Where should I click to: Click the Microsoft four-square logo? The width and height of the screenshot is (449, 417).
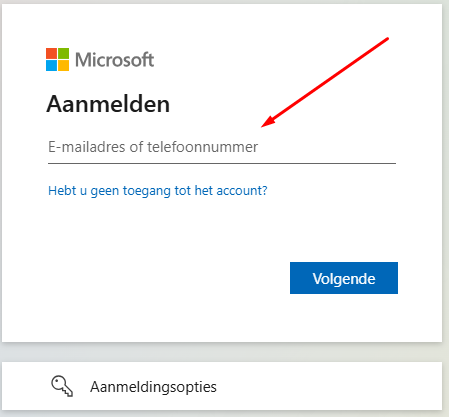tap(58, 59)
